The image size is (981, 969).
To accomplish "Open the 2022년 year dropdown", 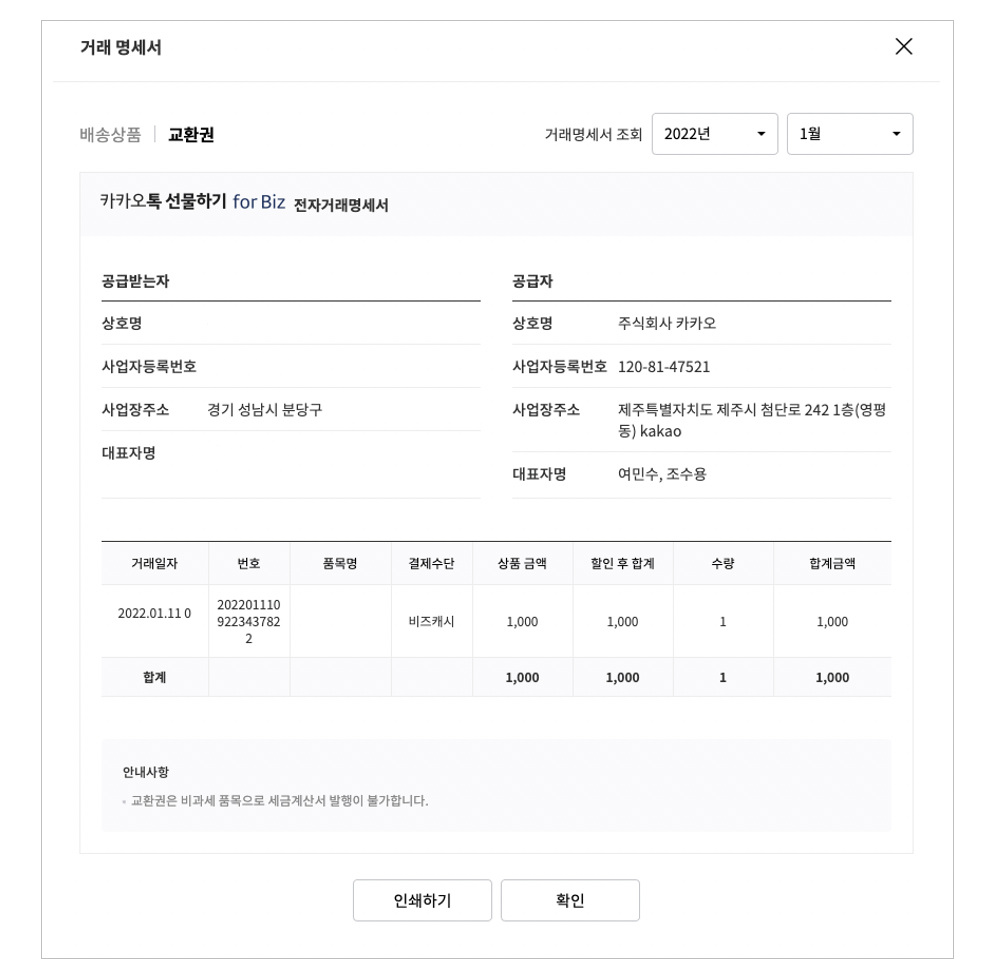I will point(714,134).
